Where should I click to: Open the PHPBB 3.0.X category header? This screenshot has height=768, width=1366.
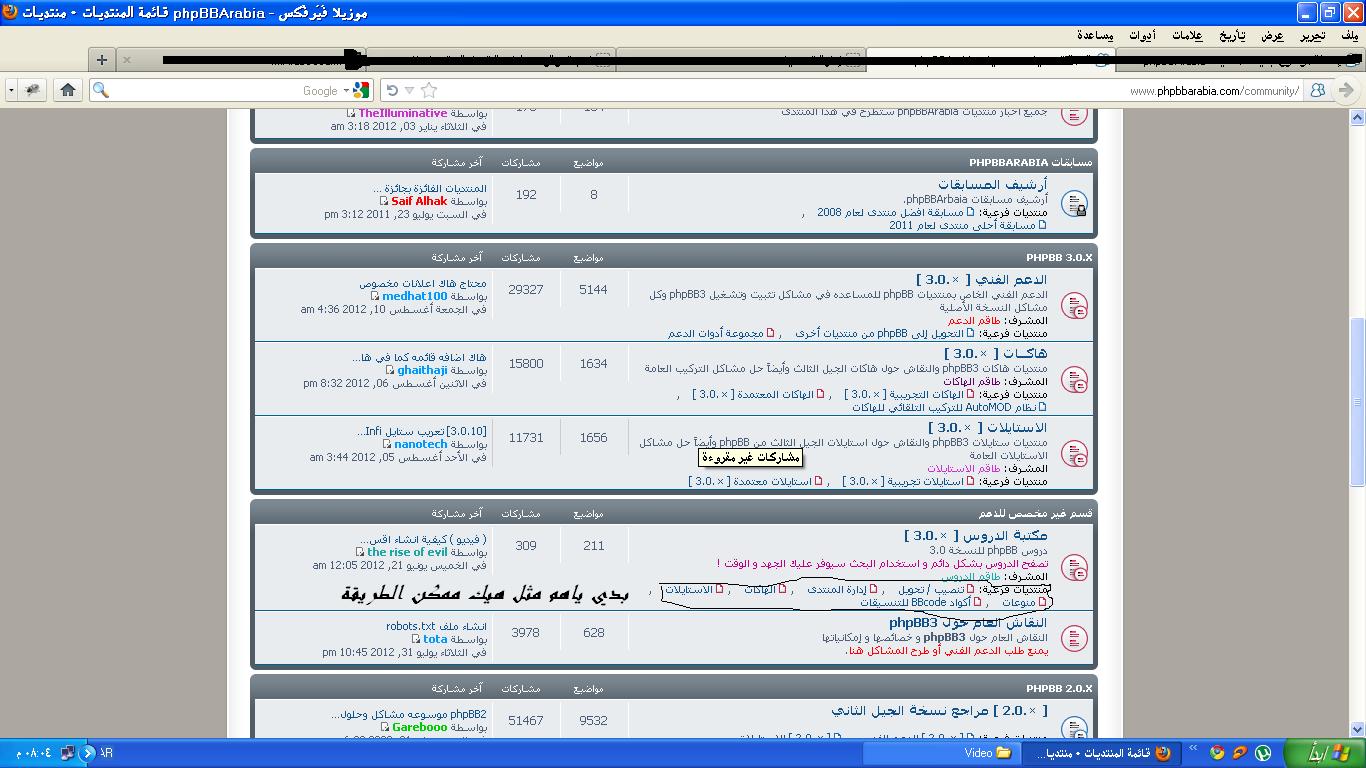(1059, 257)
